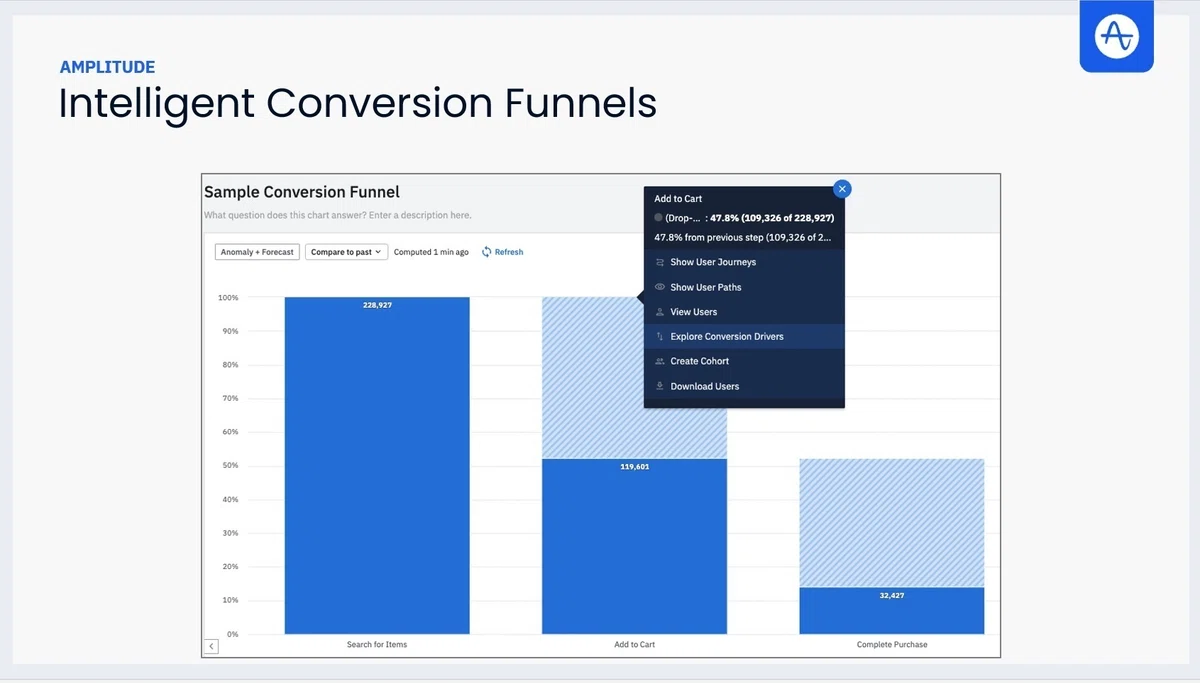
Task: Click Computed 1 min ago text
Action: coord(431,252)
